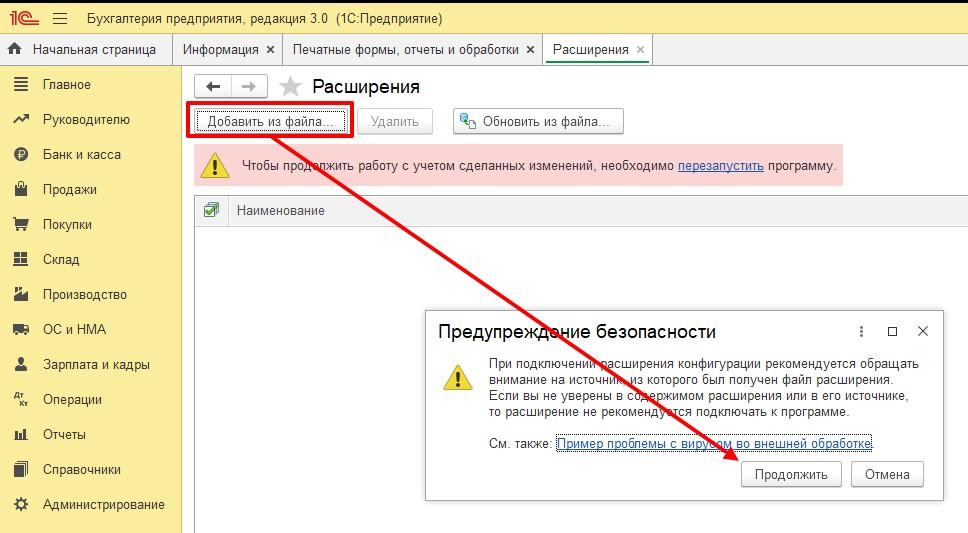This screenshot has width=968, height=533.
Task: Click Продолжить in the warning dialog
Action: click(791, 474)
